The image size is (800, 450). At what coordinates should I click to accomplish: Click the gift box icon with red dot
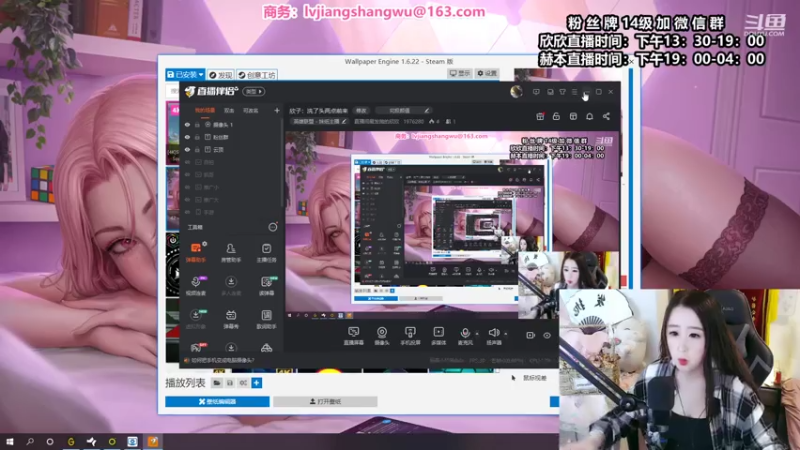(540, 116)
